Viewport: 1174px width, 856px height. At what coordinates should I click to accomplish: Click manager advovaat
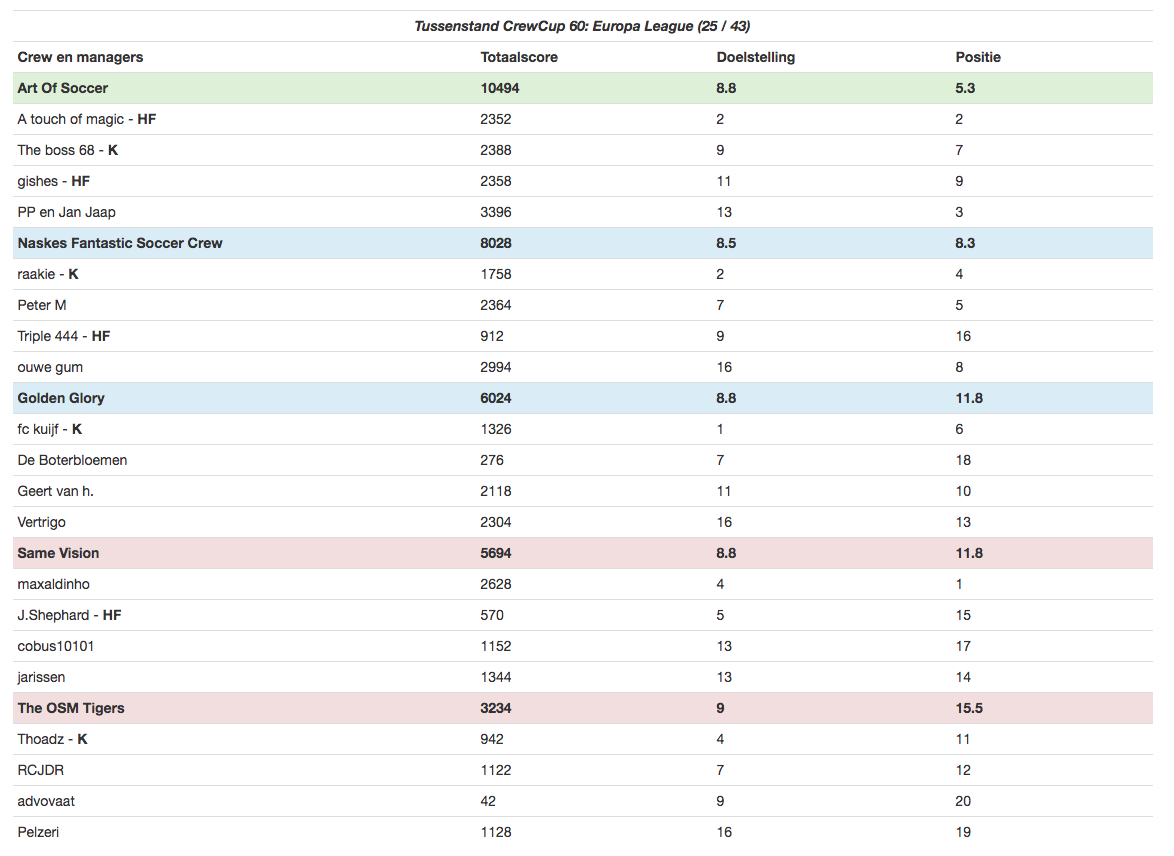(x=46, y=801)
